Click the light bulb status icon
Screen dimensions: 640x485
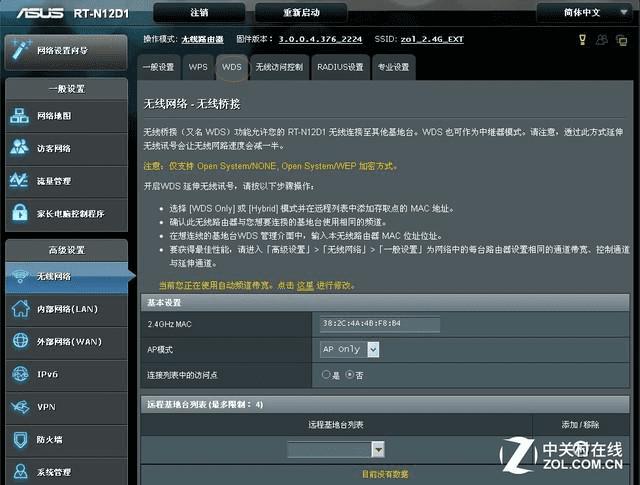pyautogui.click(x=582, y=40)
